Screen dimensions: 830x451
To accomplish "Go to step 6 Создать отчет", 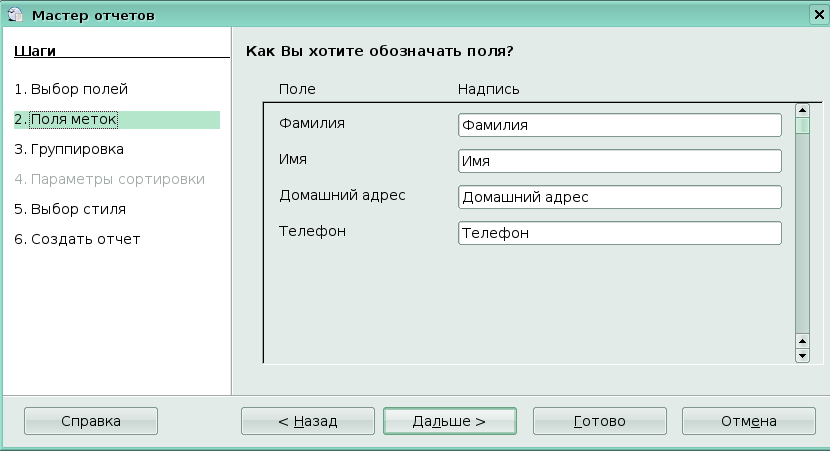I will click(77, 239).
